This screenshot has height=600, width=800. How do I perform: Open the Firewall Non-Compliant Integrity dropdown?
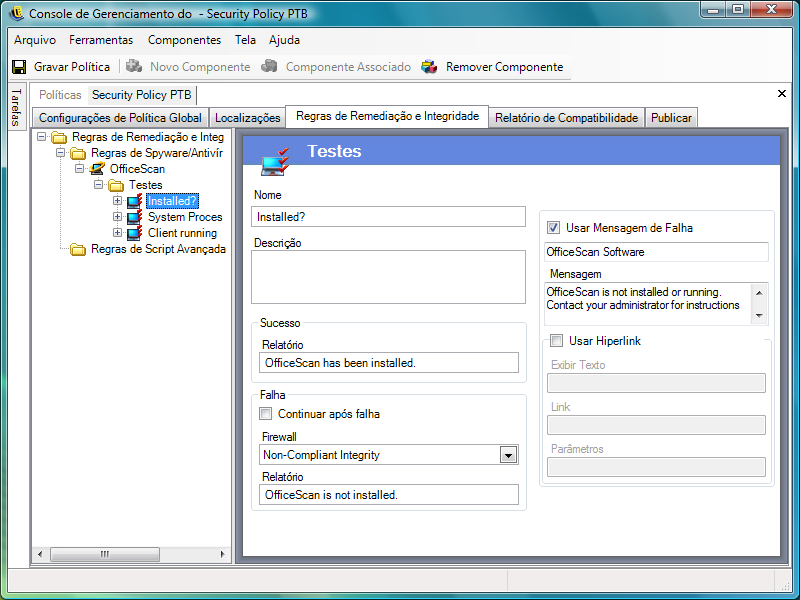(x=508, y=455)
